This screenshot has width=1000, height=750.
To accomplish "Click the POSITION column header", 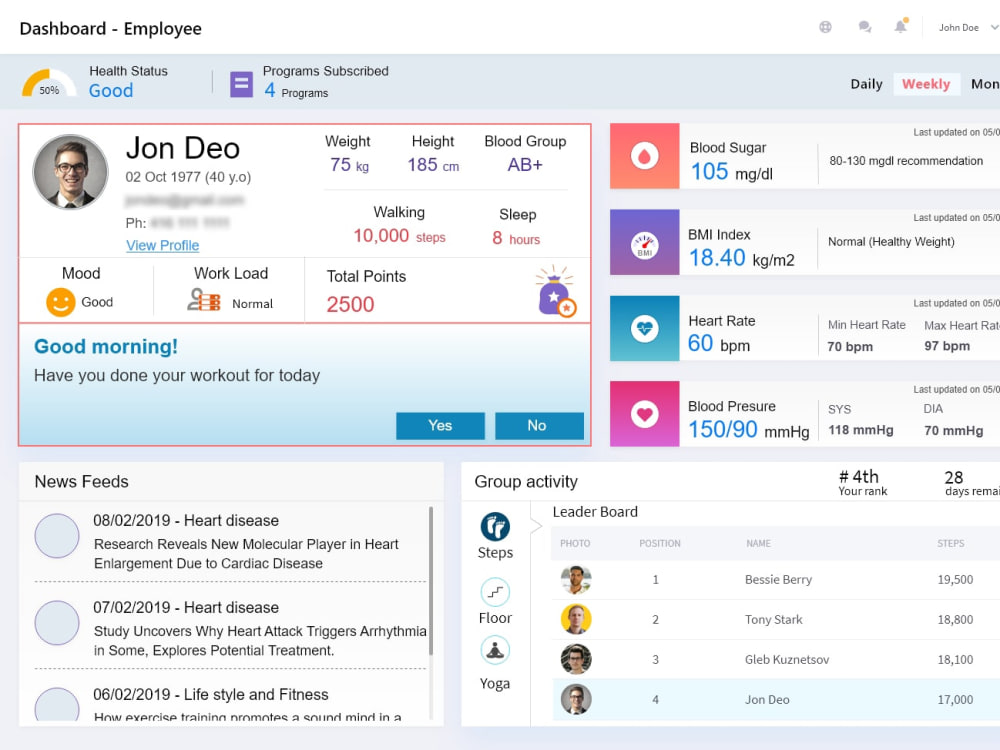I will tap(660, 543).
